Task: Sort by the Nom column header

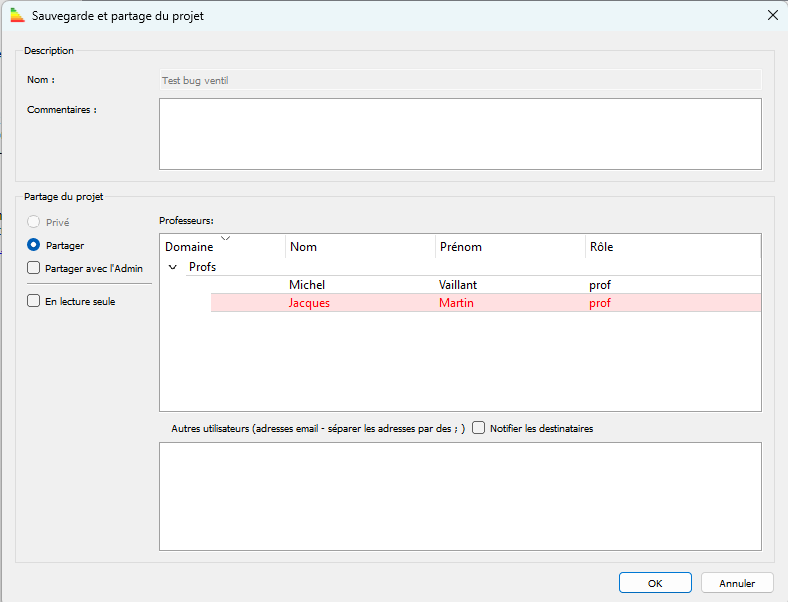Action: coord(303,247)
